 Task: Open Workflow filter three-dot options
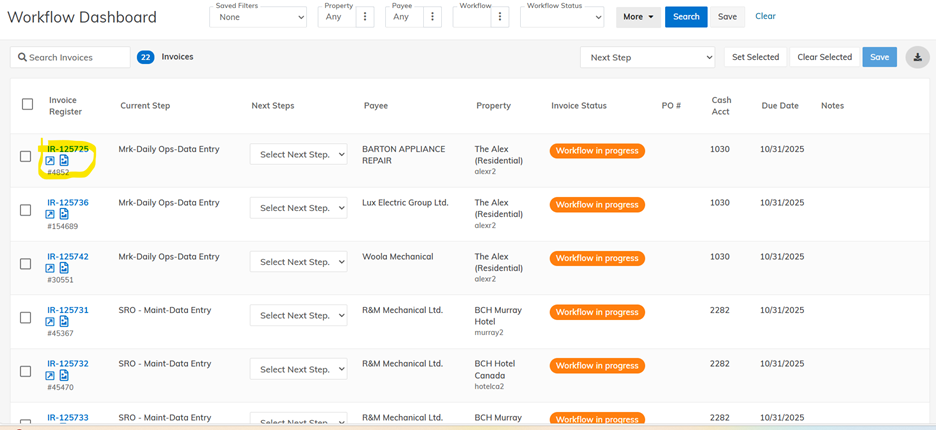tap(500, 17)
